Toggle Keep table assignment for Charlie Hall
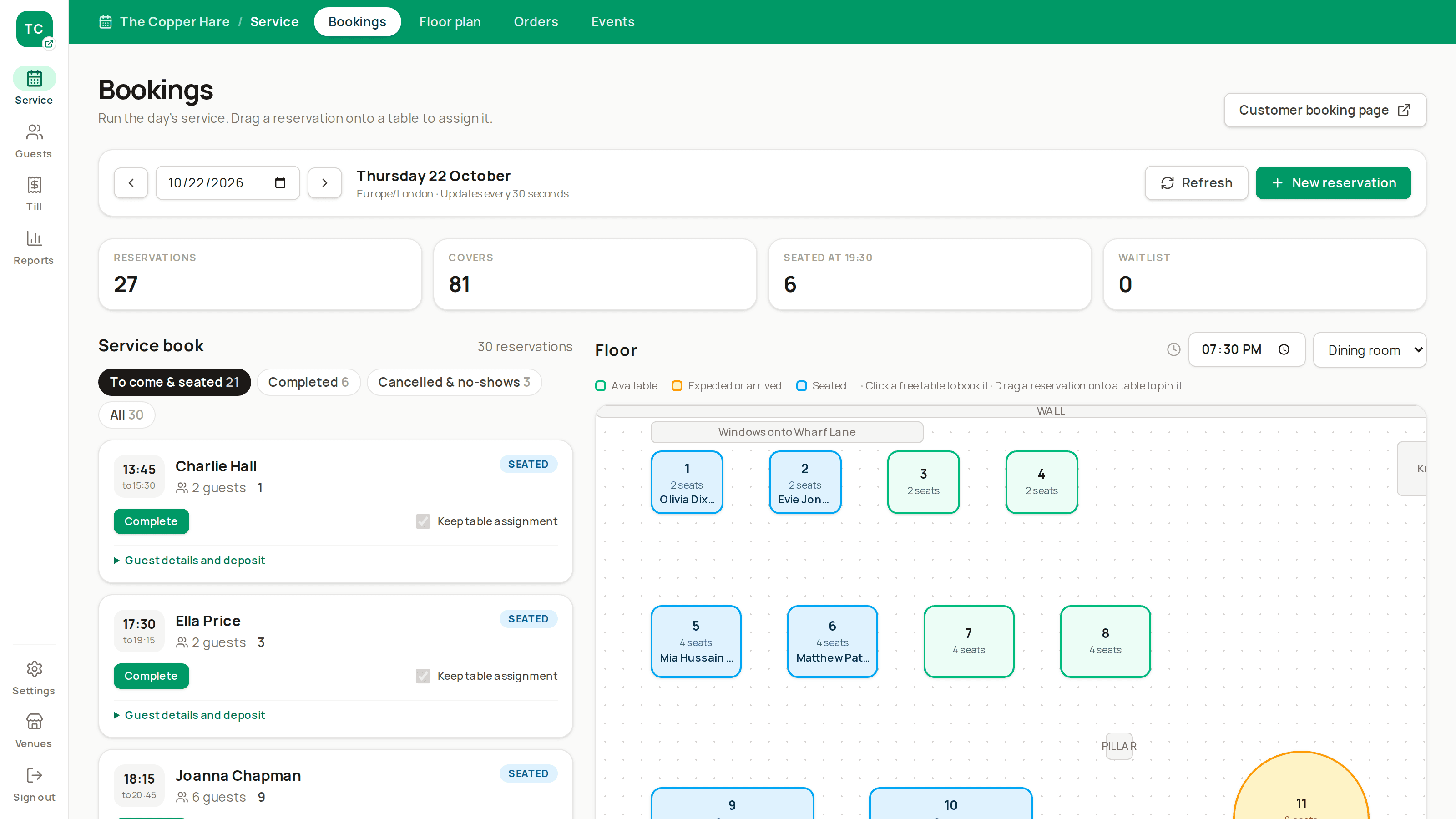Viewport: 1456px width, 819px height. click(423, 521)
